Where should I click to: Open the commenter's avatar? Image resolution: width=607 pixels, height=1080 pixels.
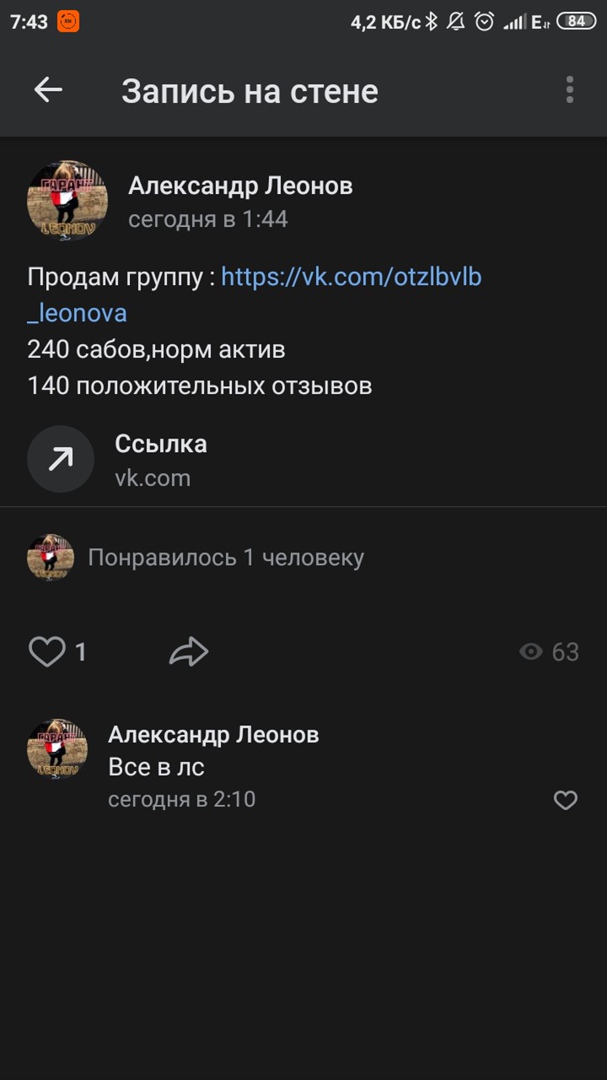[x=57, y=748]
